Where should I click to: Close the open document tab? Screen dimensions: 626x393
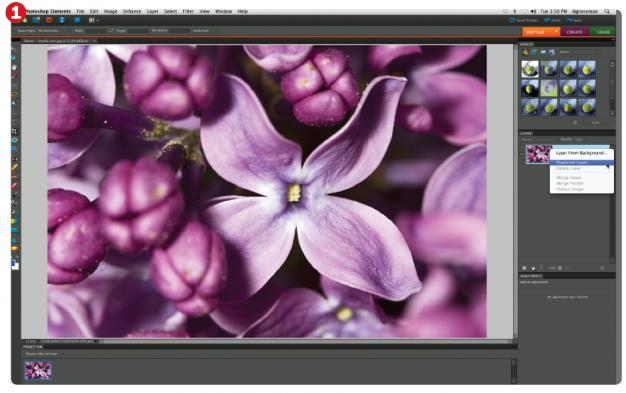[95, 41]
